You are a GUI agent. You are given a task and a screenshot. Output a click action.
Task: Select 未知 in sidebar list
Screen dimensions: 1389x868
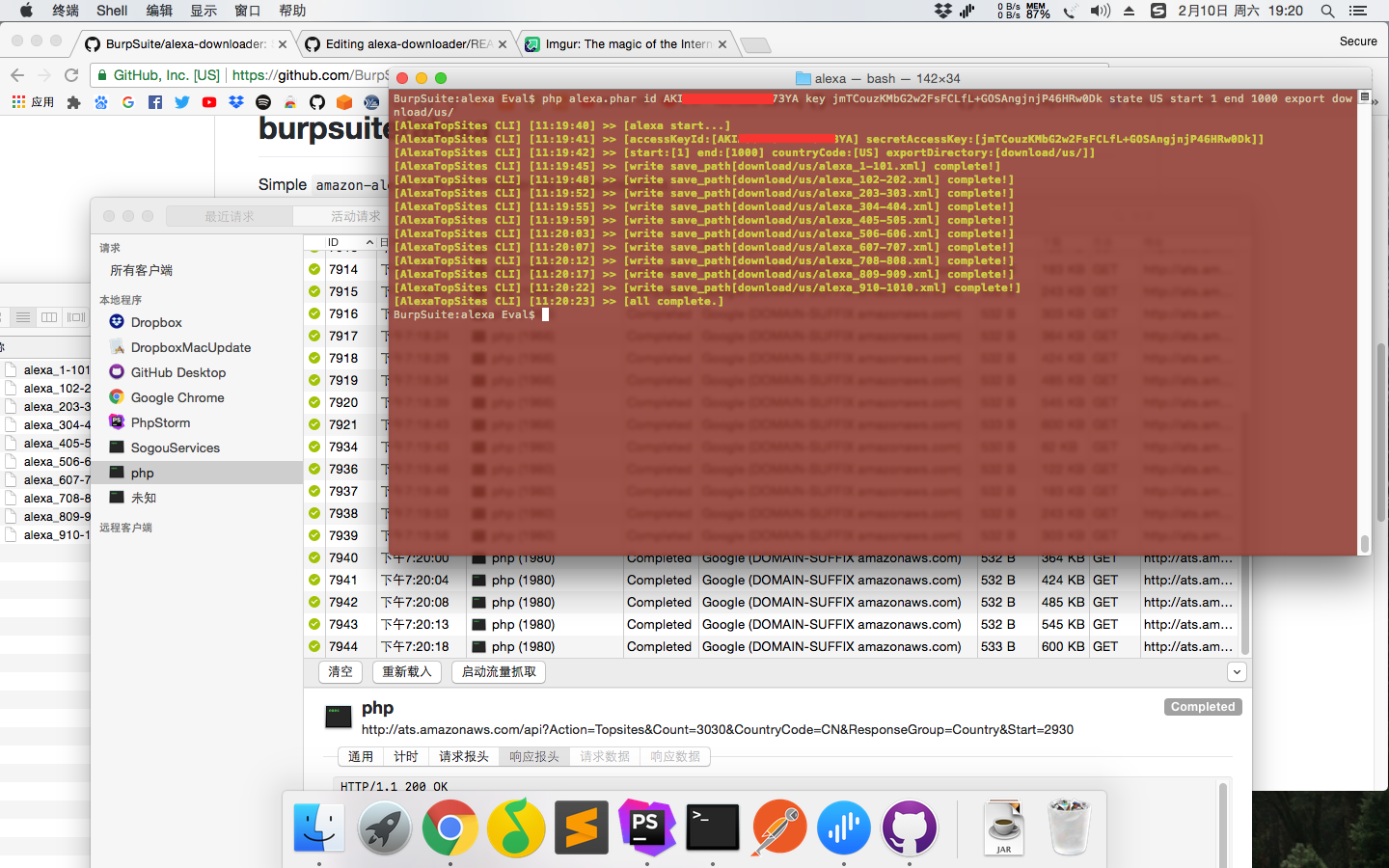[197, 498]
